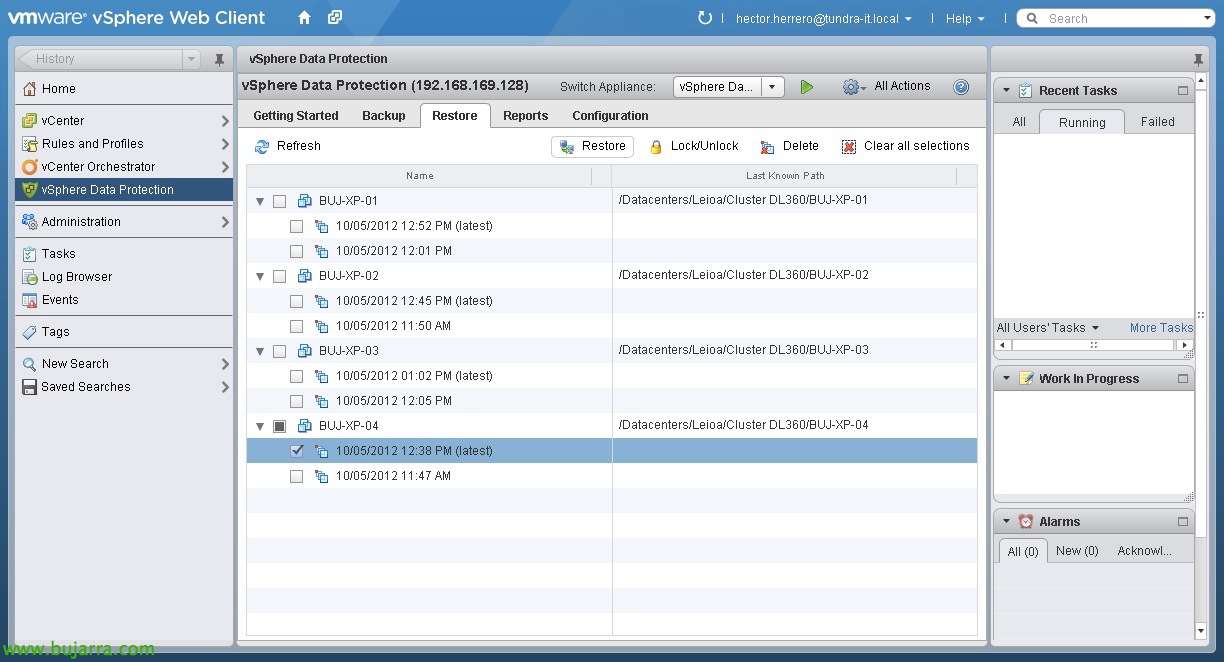This screenshot has height=662, width=1224.
Task: Open the More Tasks link
Action: [1161, 328]
